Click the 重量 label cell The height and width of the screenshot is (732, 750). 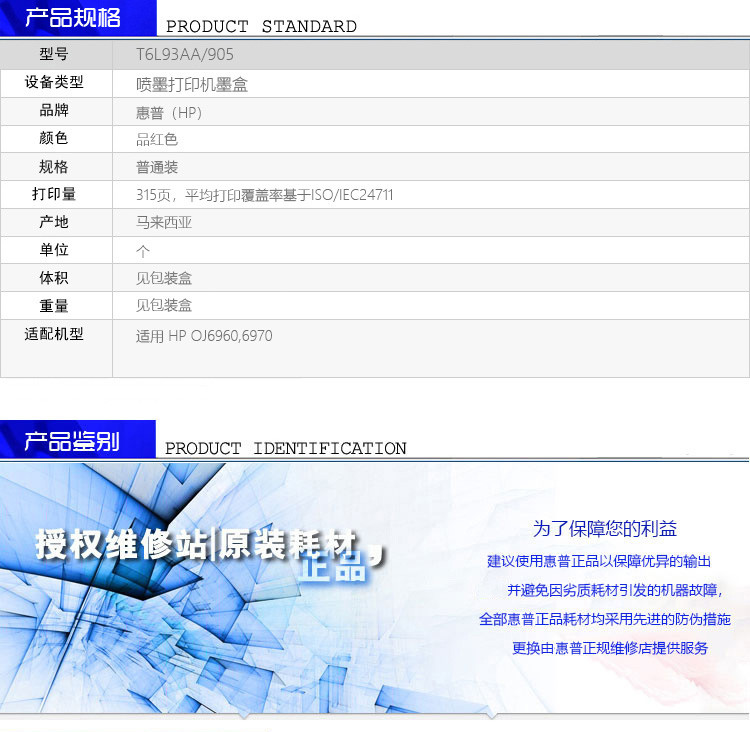coord(54,306)
